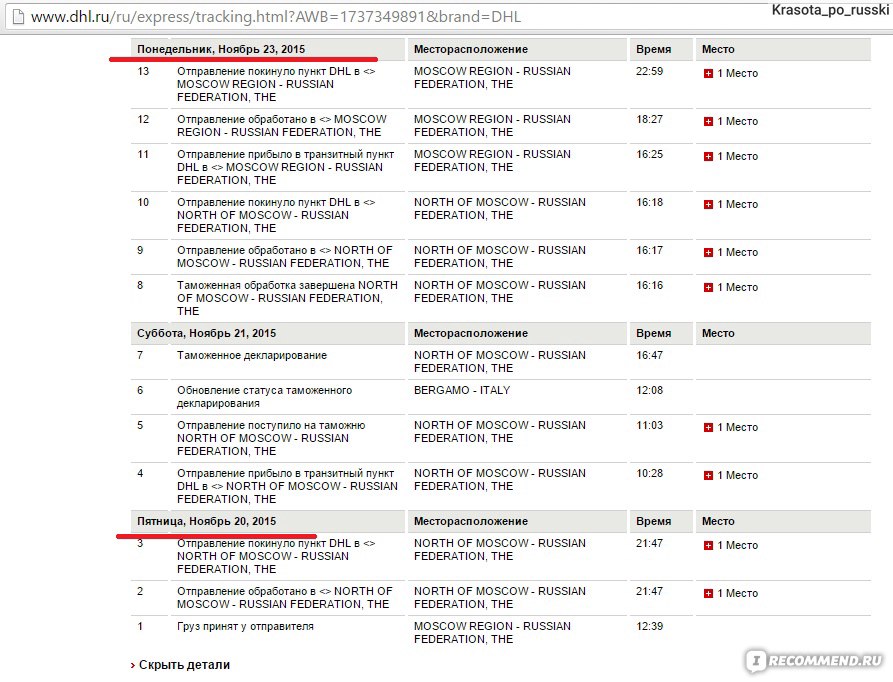893x682 pixels.
Task: Click 'Груз принят у отправителя' status
Action: (x=245, y=626)
